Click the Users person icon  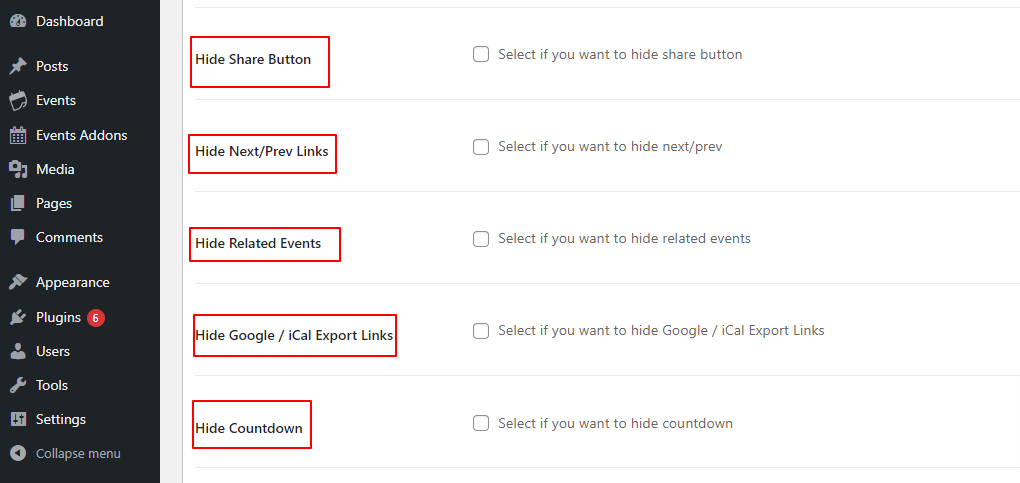point(18,351)
